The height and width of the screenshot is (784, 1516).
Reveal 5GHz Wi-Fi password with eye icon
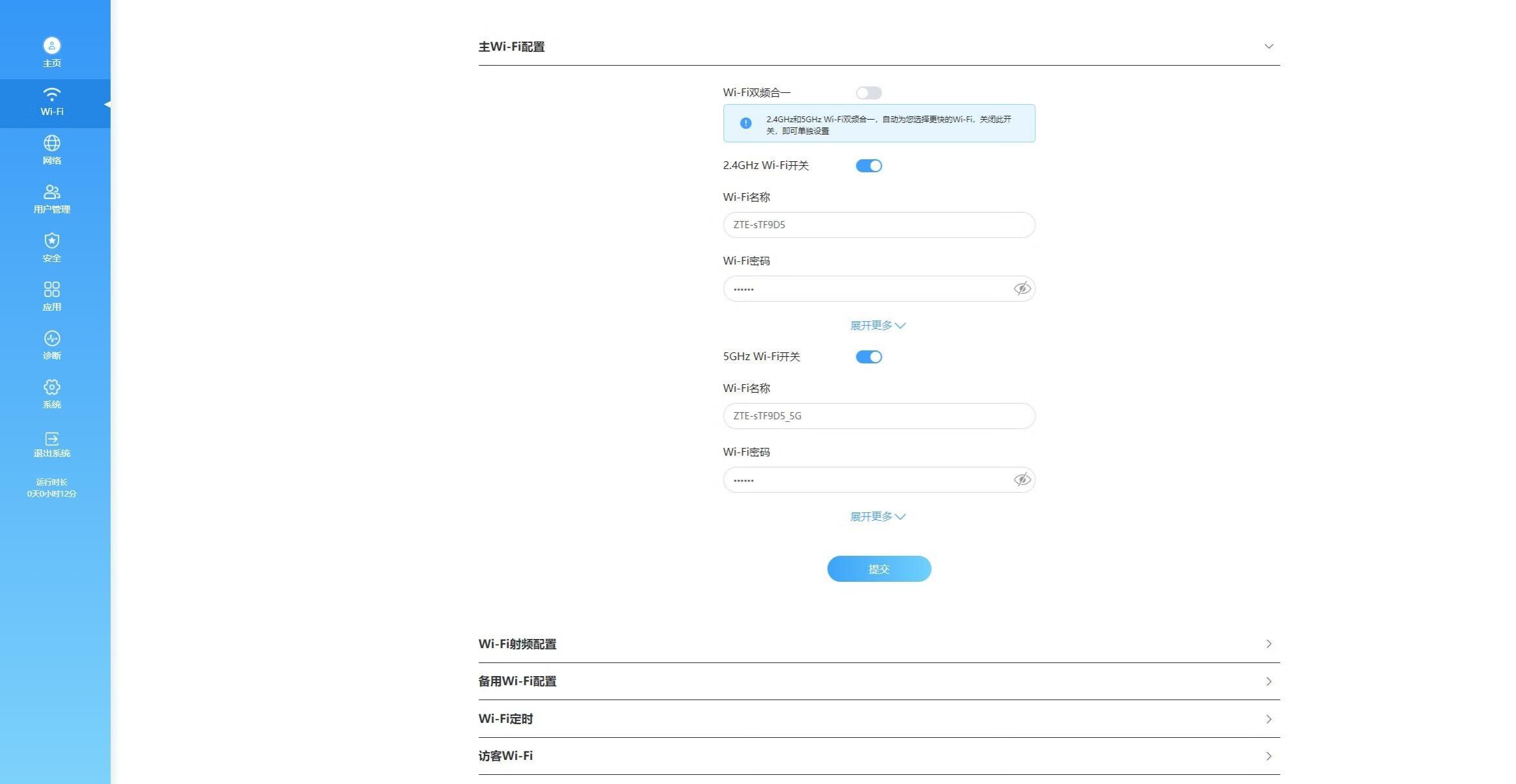click(x=1022, y=480)
